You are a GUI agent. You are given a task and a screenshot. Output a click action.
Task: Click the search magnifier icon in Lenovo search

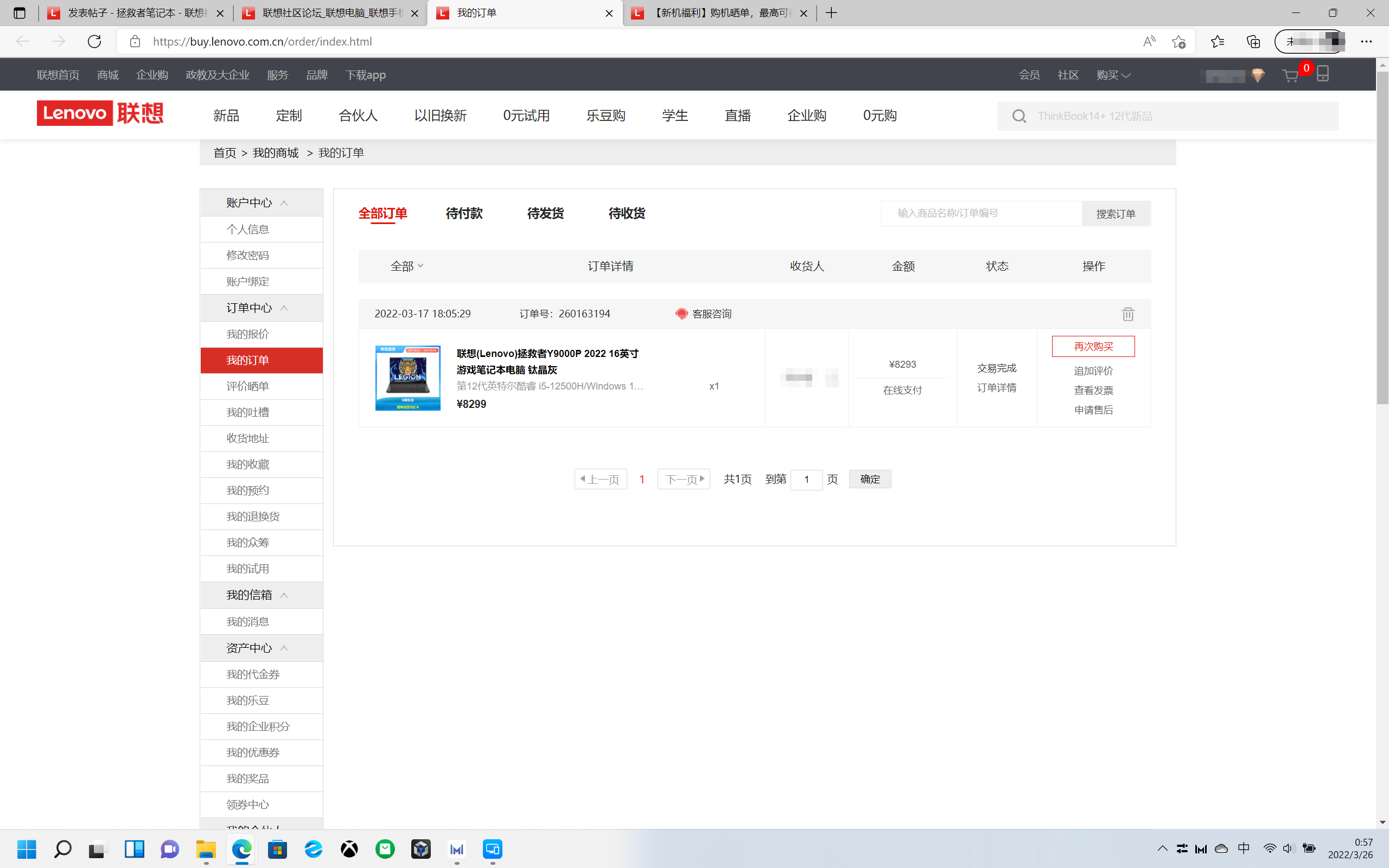click(x=1019, y=116)
